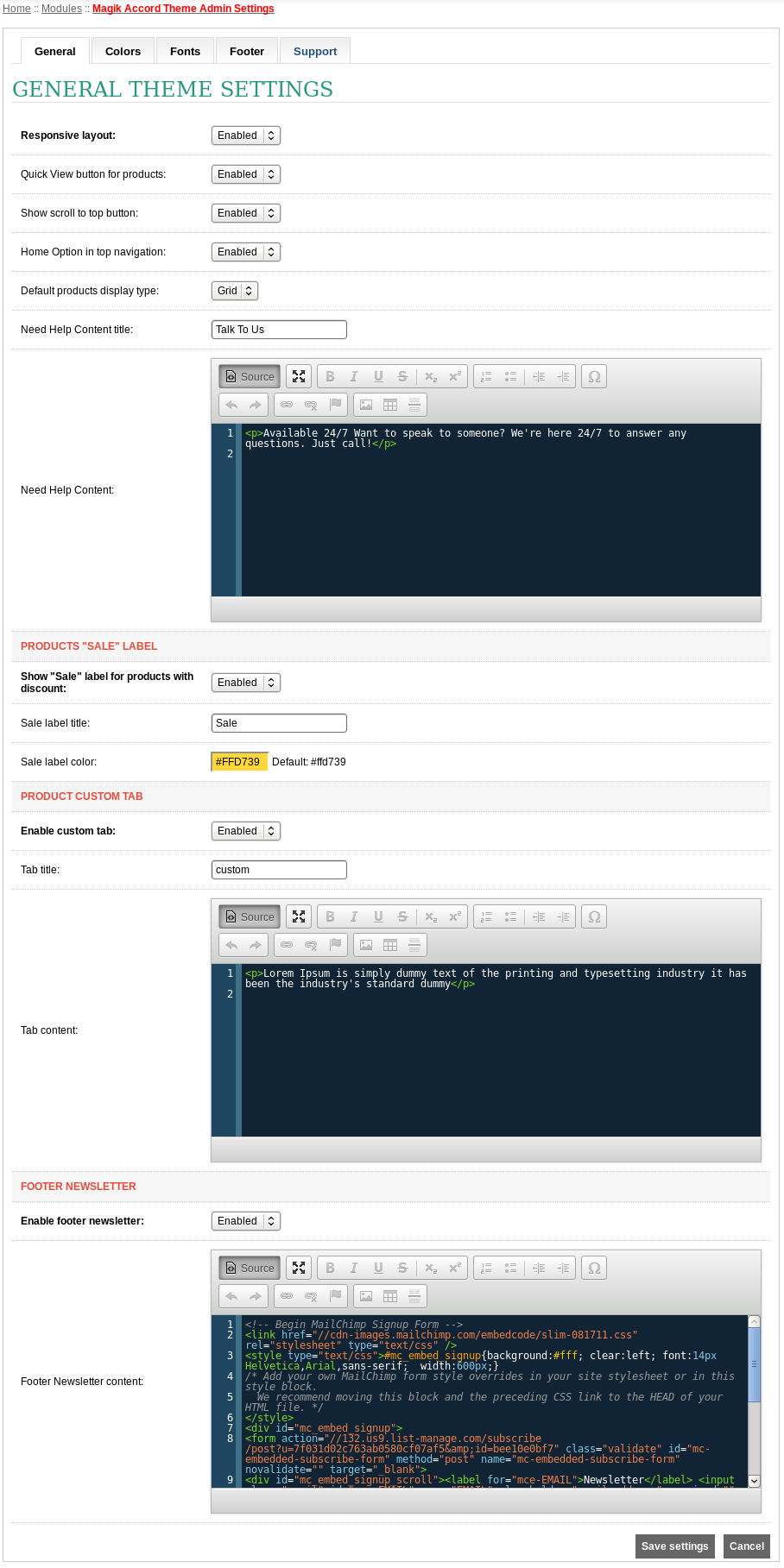
Task: Click Save settings button
Action: point(675,1546)
